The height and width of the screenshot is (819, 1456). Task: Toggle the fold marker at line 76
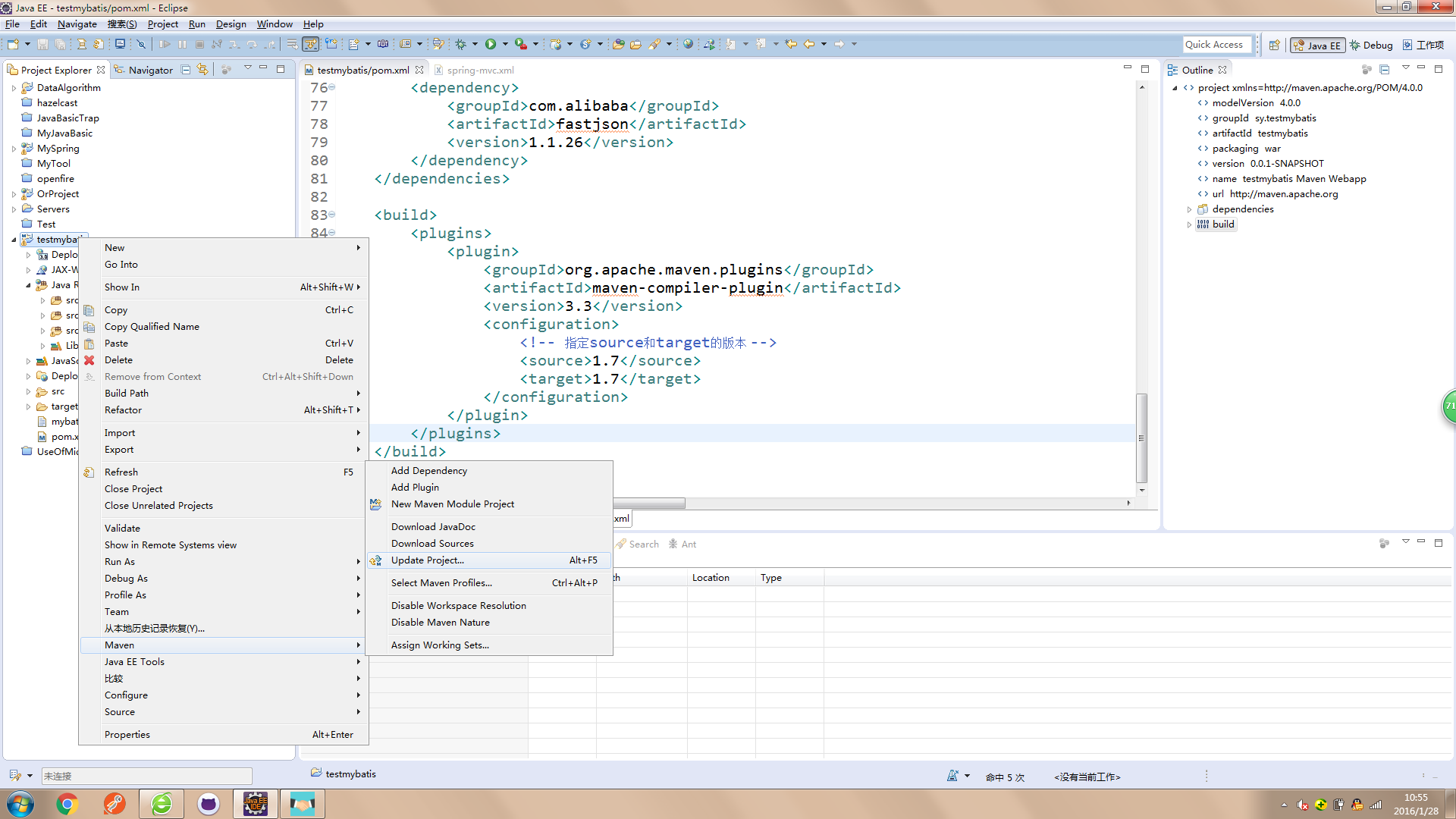[332, 87]
